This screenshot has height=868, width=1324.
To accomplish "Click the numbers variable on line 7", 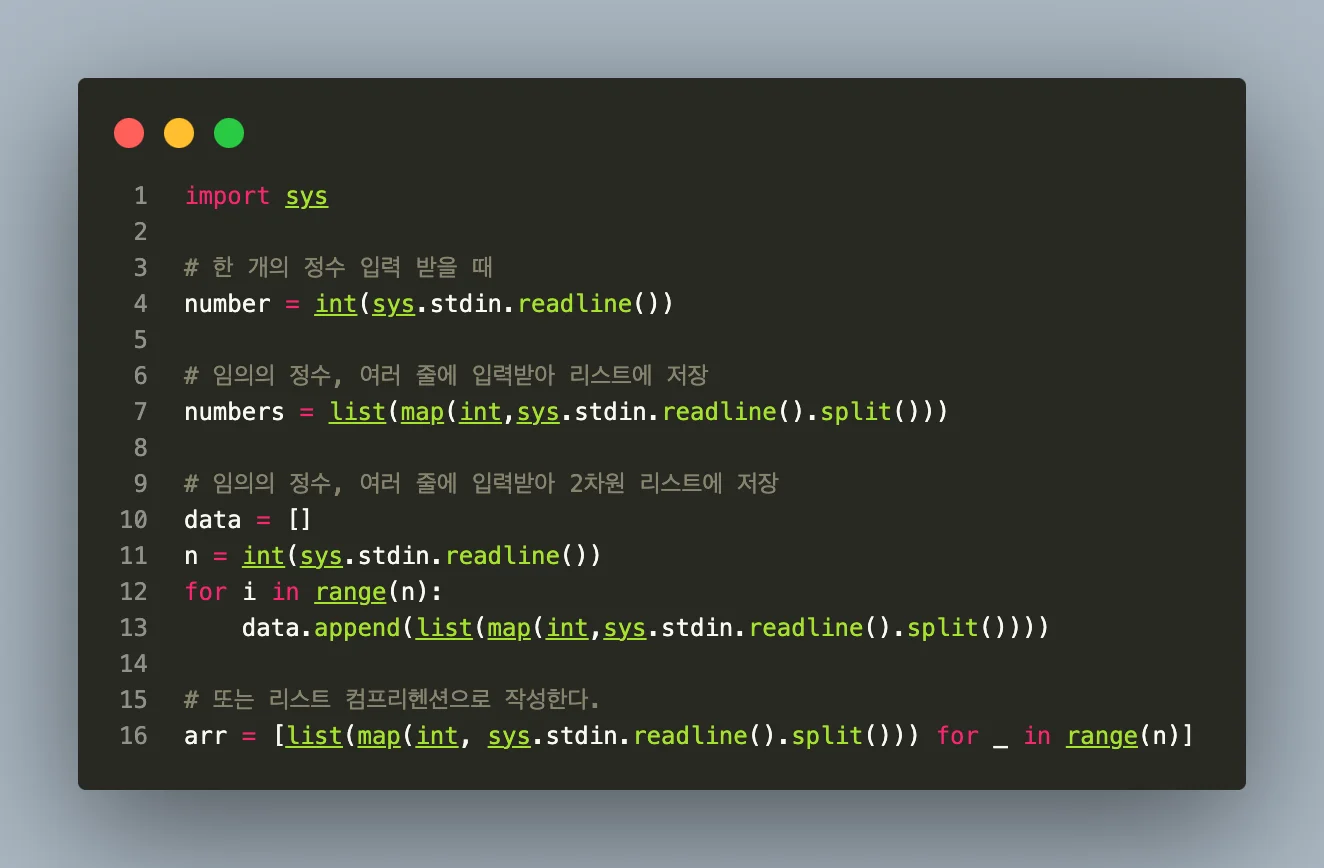I will [x=235, y=411].
